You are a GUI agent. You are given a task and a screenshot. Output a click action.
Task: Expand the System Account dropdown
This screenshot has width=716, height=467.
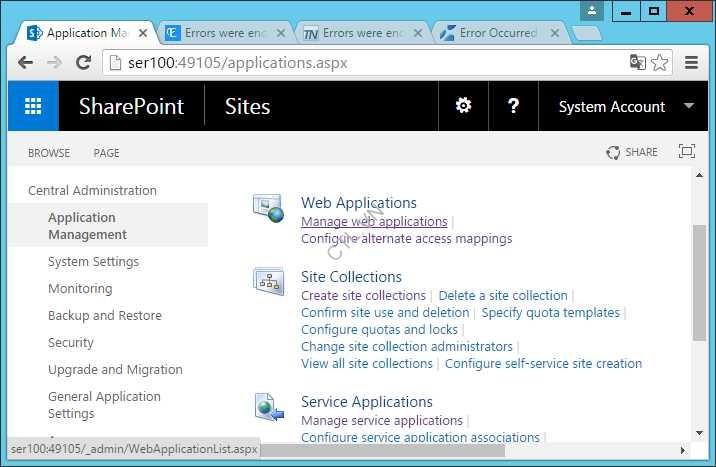688,106
